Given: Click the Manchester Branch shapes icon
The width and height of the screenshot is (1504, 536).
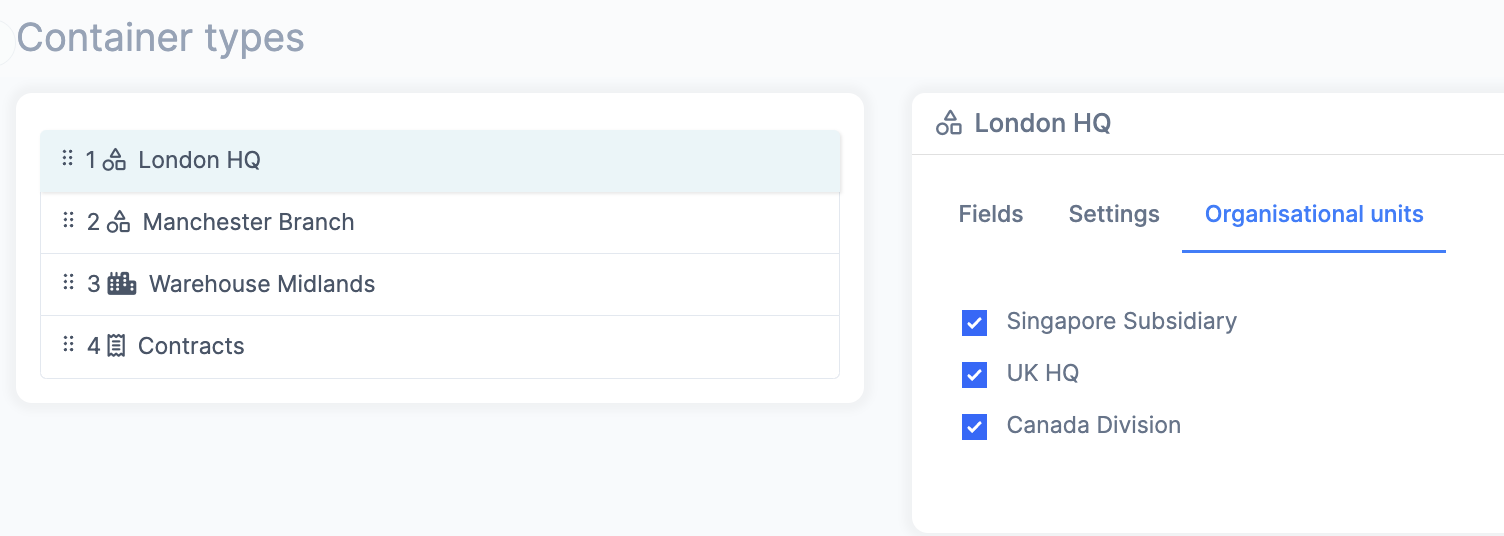Looking at the screenshot, I should pyautogui.click(x=119, y=222).
